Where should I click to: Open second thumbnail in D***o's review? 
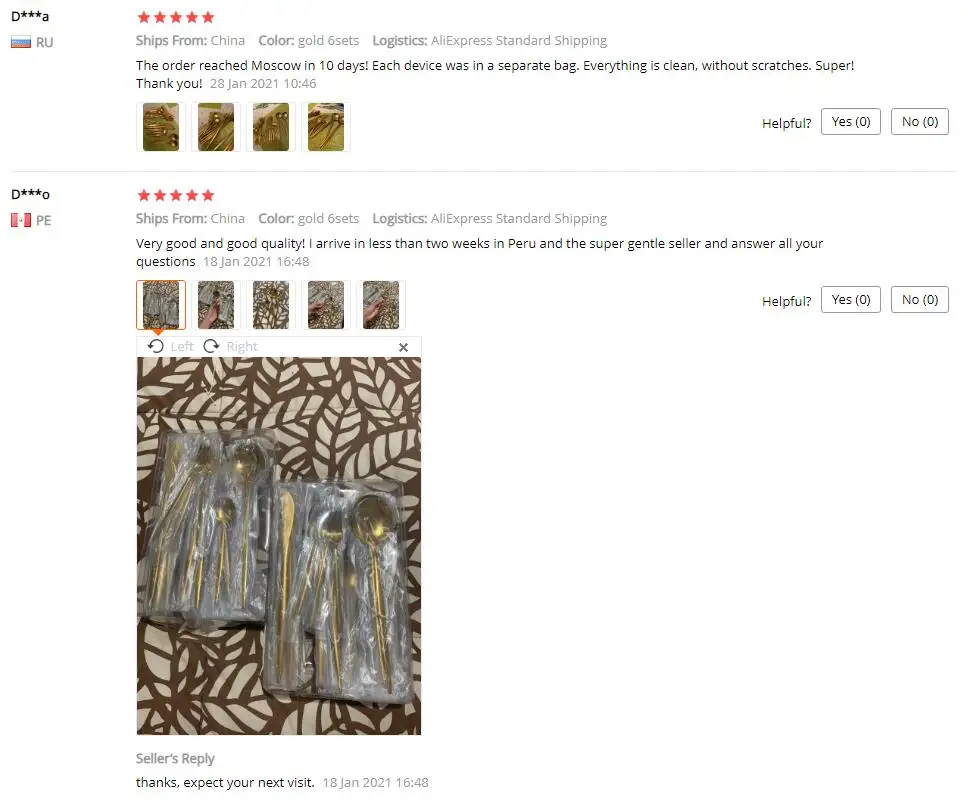click(215, 305)
